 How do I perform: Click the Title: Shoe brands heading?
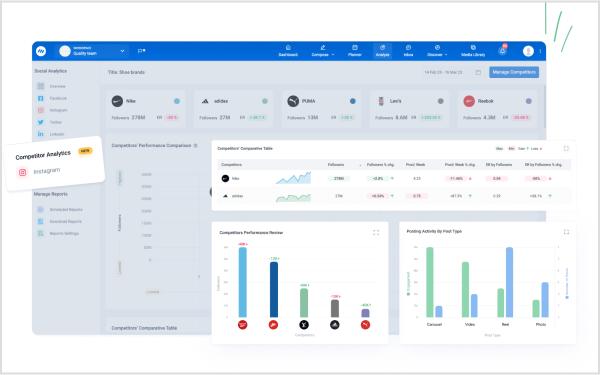126,72
